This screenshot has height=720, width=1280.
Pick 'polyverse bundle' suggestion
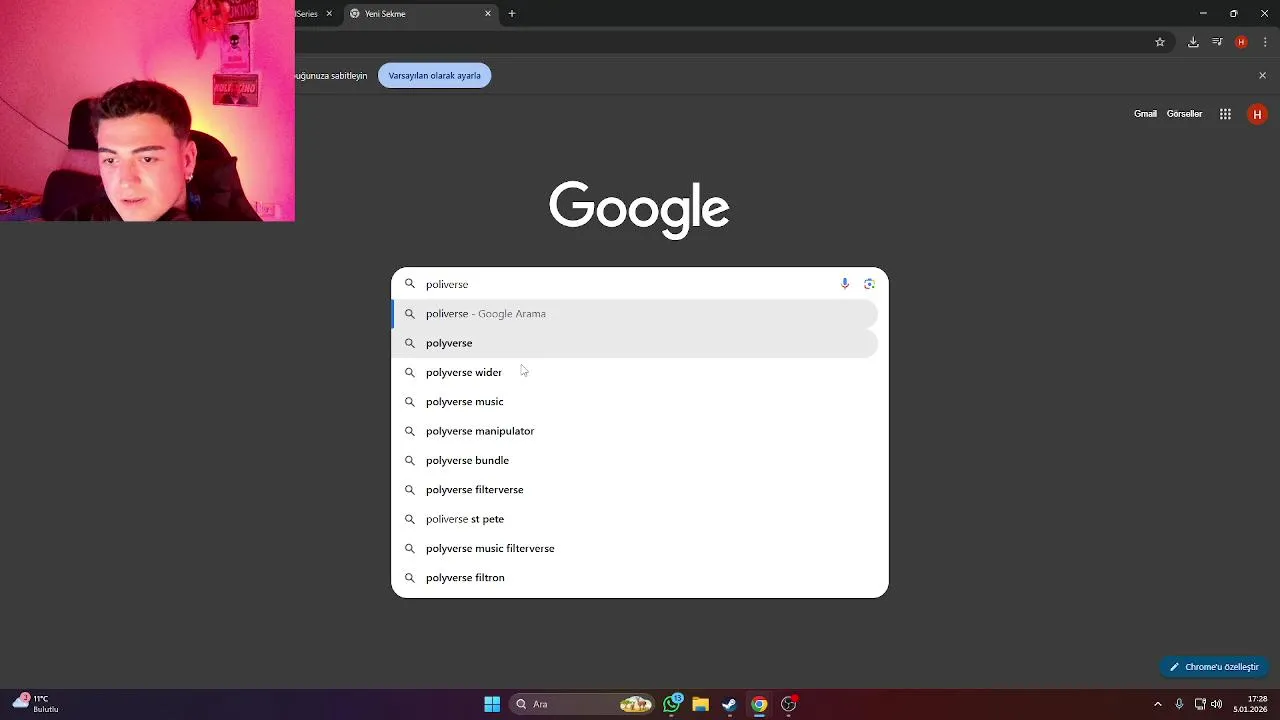(x=636, y=460)
